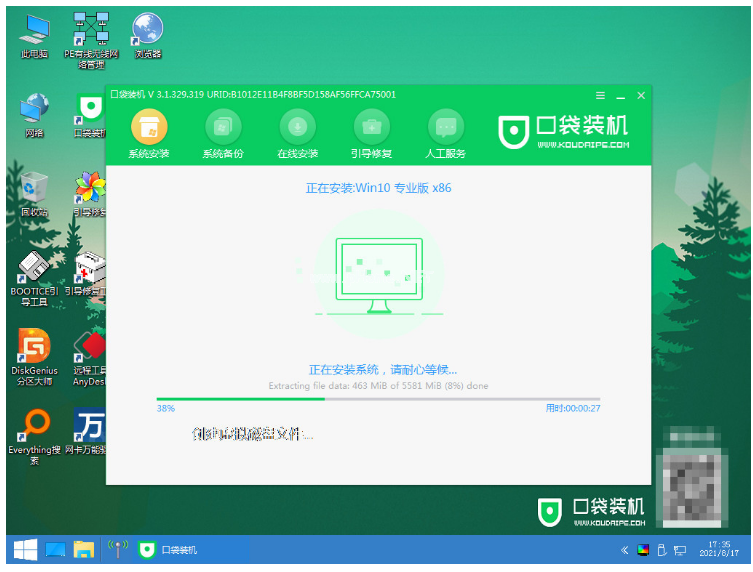
Task: Click the 人工服务 support icon
Action: click(446, 127)
